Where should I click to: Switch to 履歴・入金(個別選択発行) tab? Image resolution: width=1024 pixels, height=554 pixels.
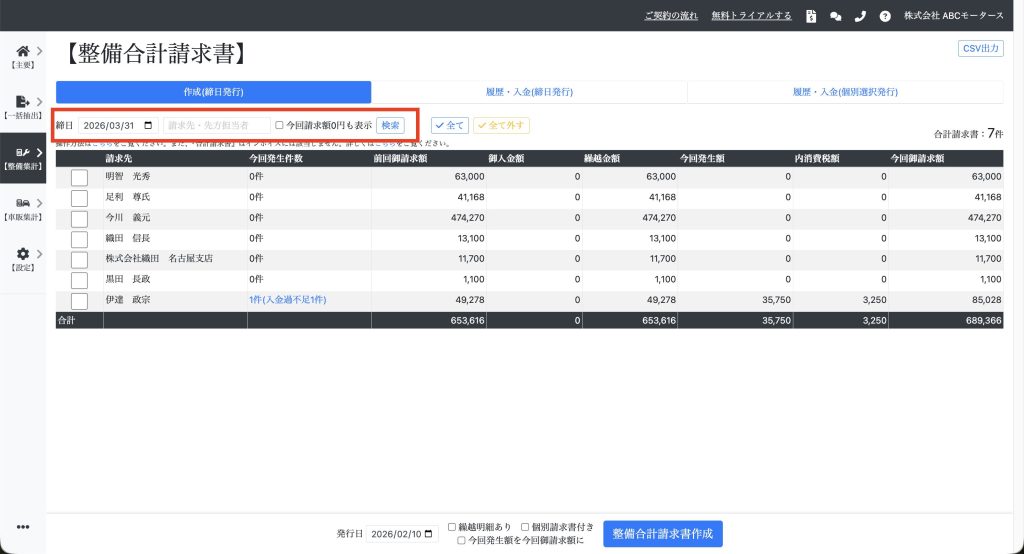845,92
